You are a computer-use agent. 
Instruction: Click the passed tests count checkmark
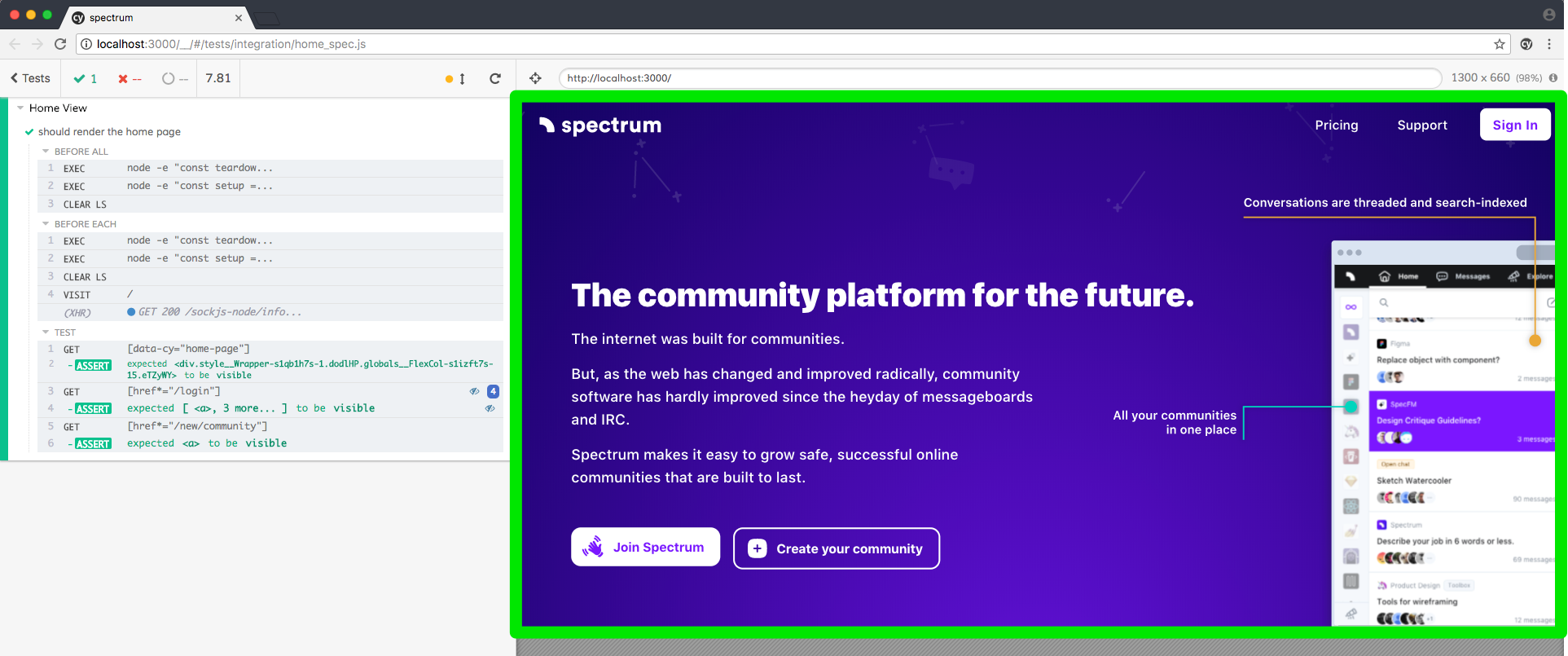pos(86,78)
